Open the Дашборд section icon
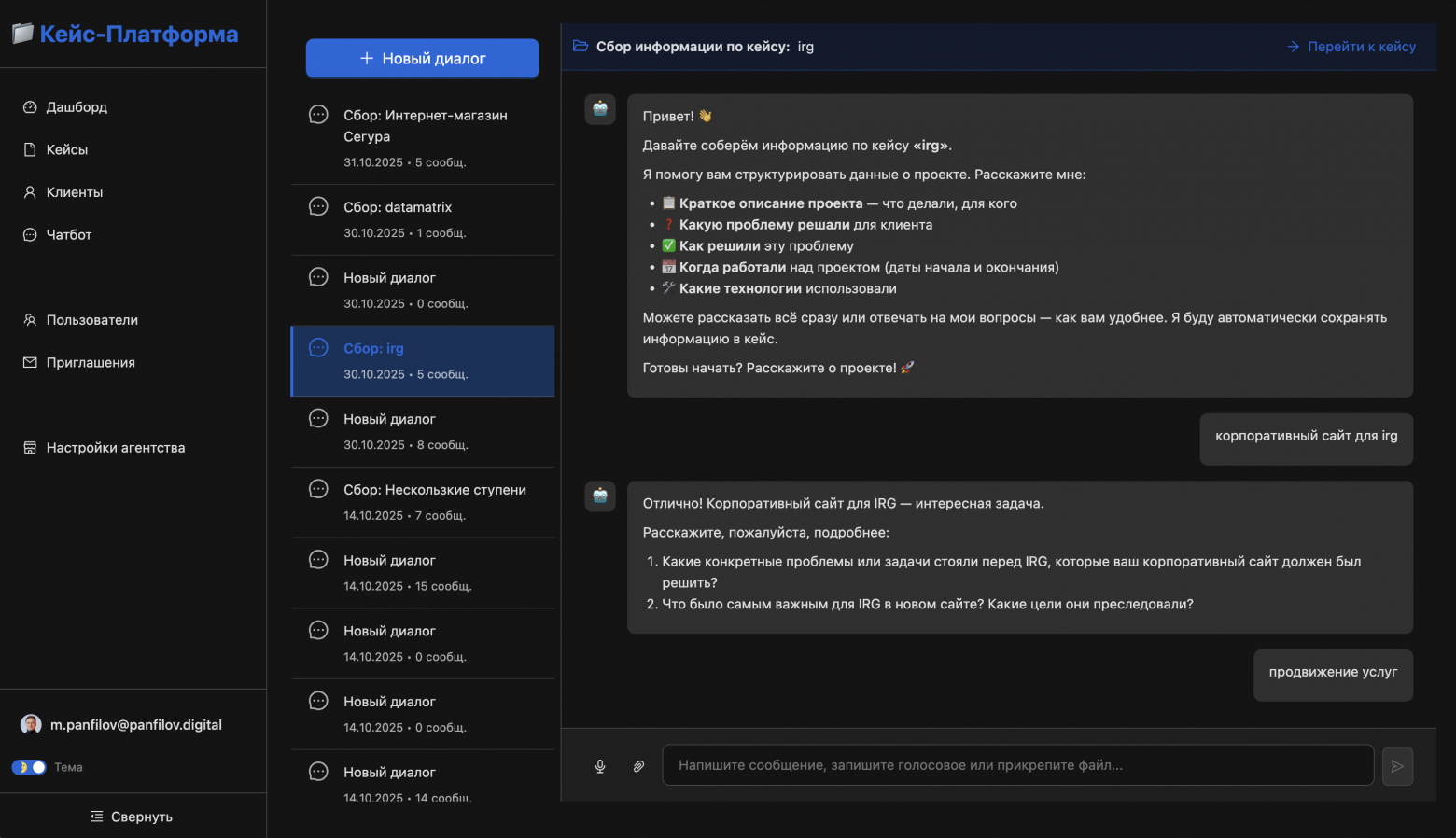This screenshot has height=838, width=1456. tap(31, 106)
